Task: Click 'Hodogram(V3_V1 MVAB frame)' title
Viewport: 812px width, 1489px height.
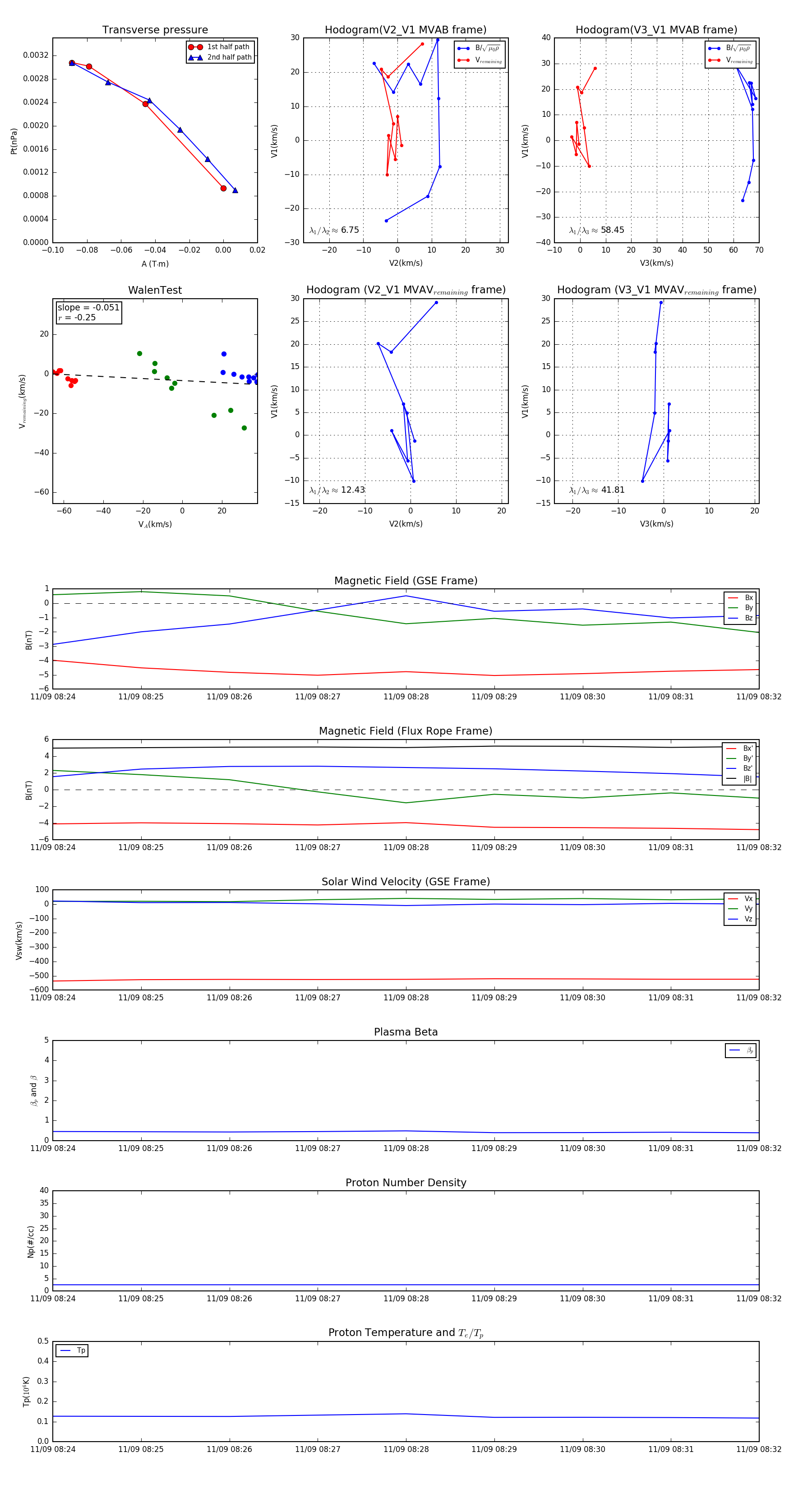Action: coord(656,30)
